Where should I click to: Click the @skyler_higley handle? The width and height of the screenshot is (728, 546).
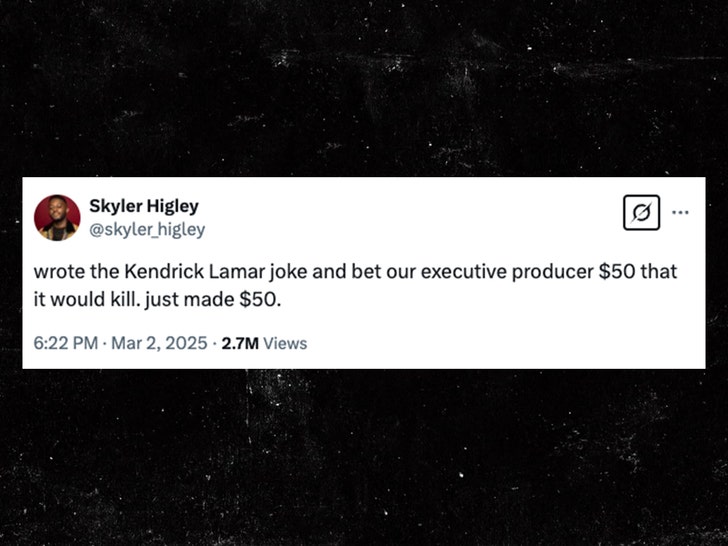[148, 230]
